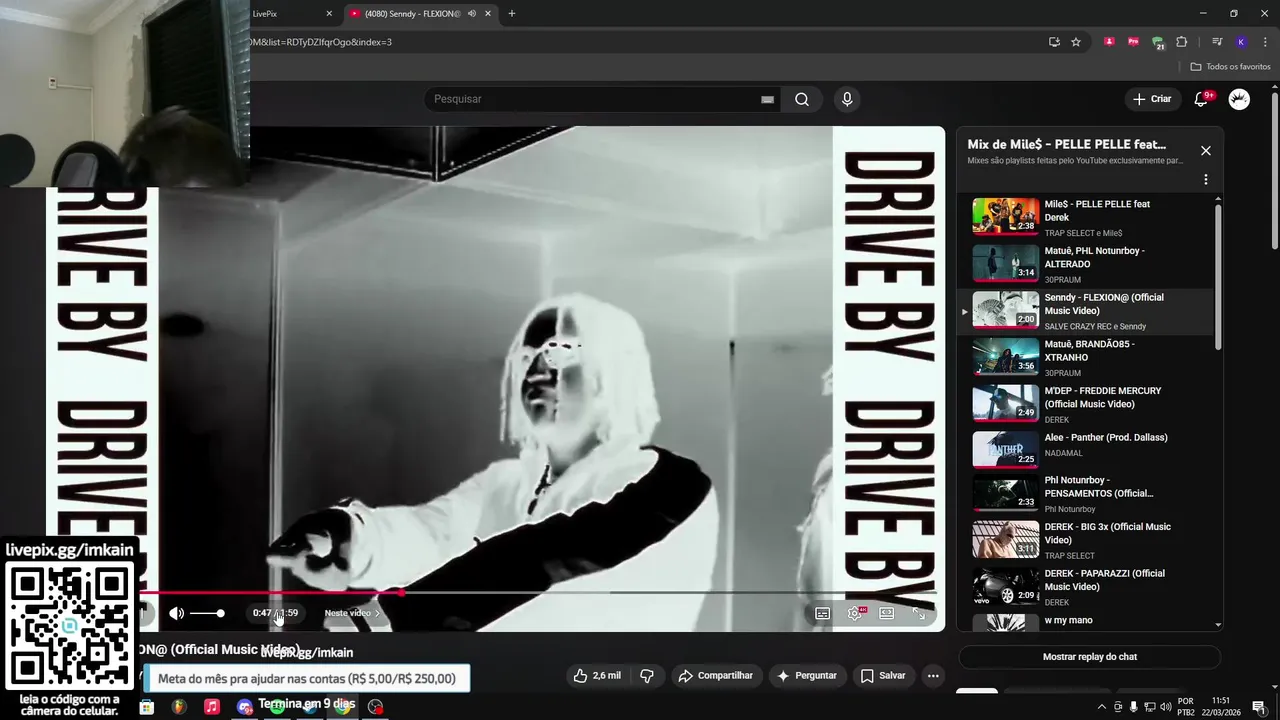The width and height of the screenshot is (1280, 720).
Task: Click the 'Perguntar' button
Action: (x=806, y=676)
